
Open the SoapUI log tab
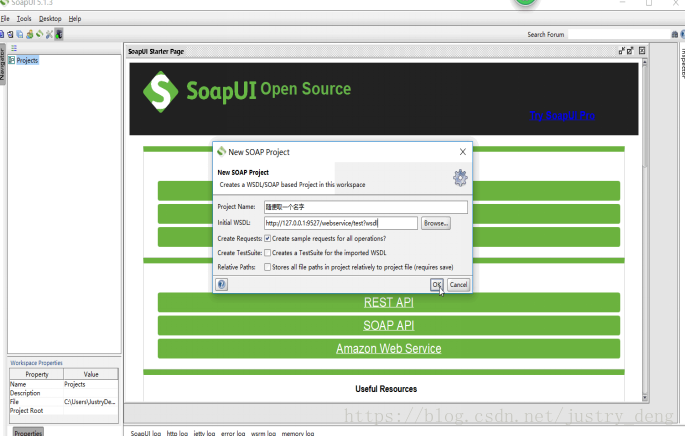[x=145, y=433]
